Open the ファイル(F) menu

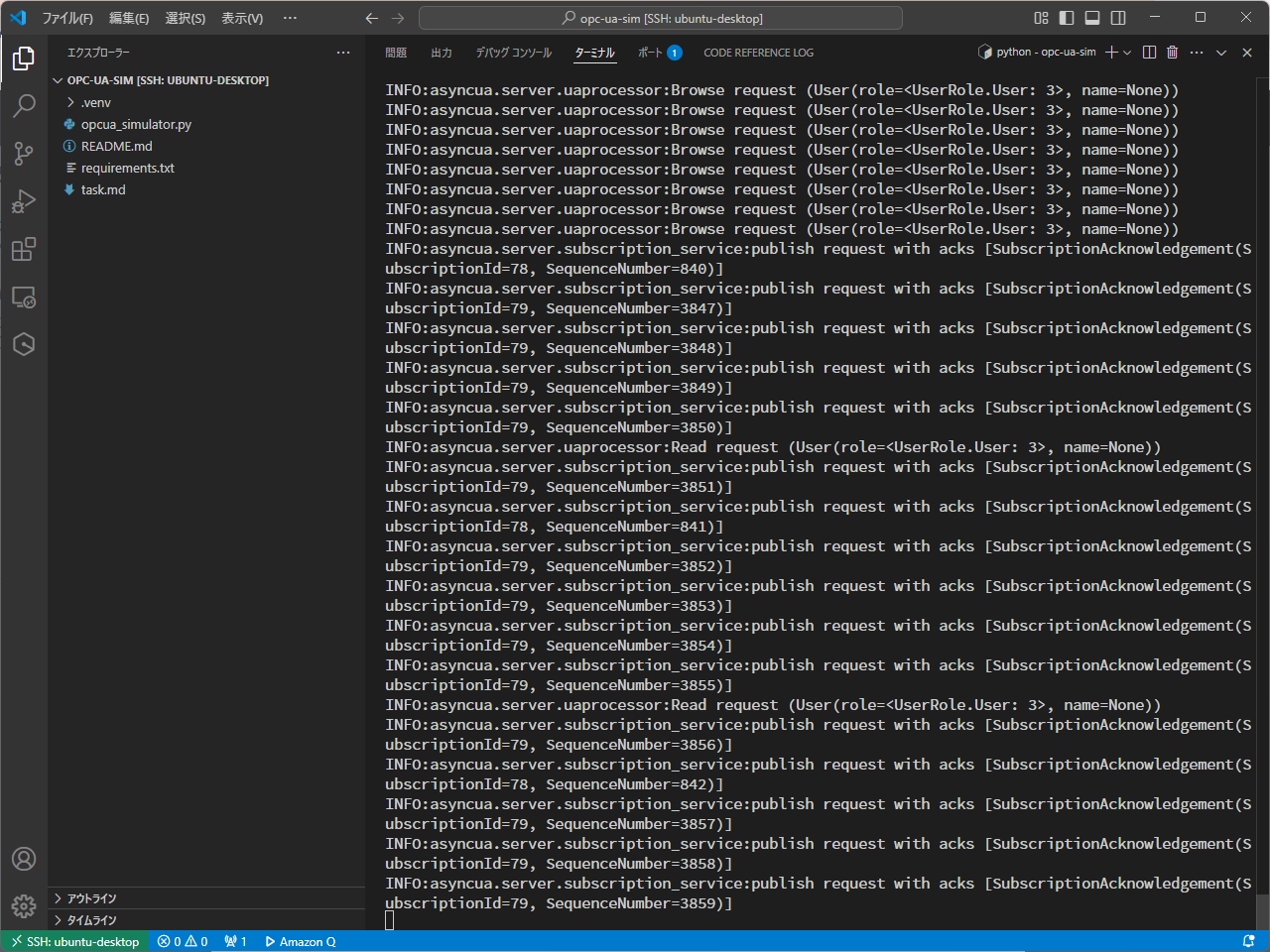(67, 18)
